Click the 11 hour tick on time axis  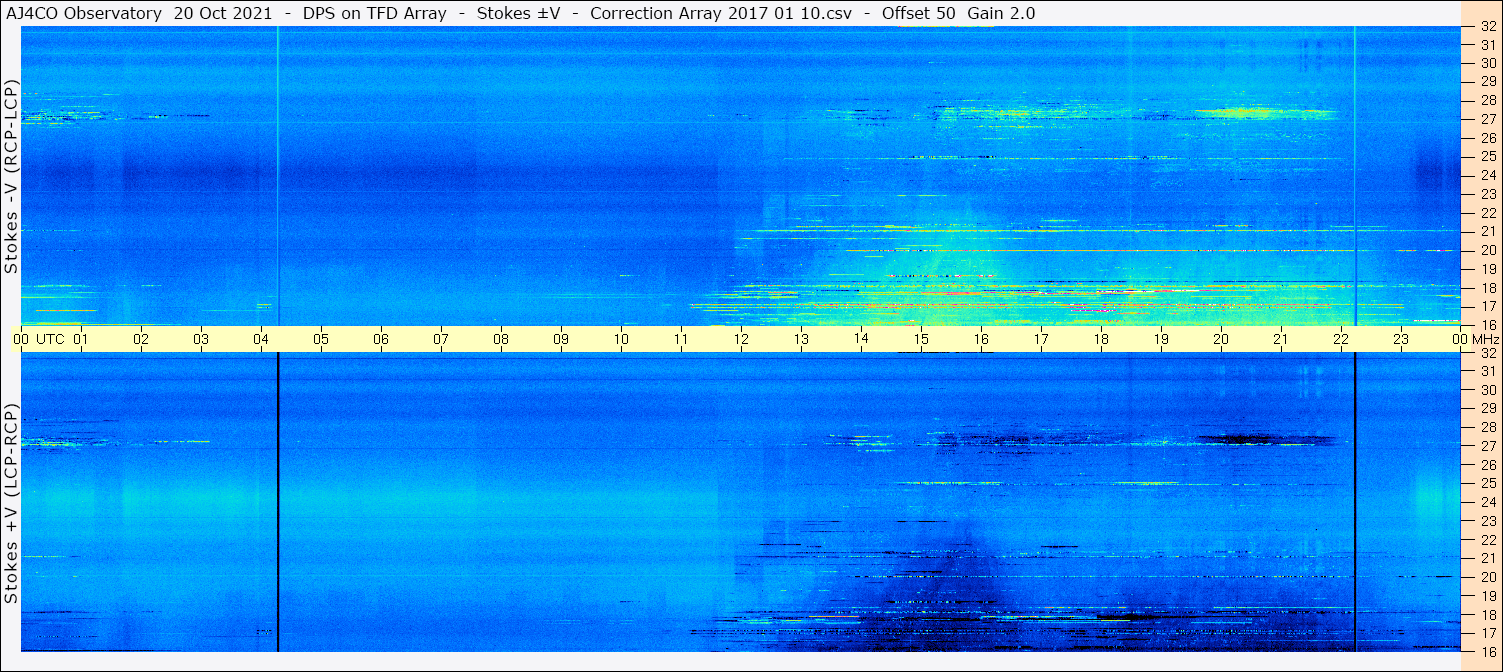pyautogui.click(x=681, y=339)
